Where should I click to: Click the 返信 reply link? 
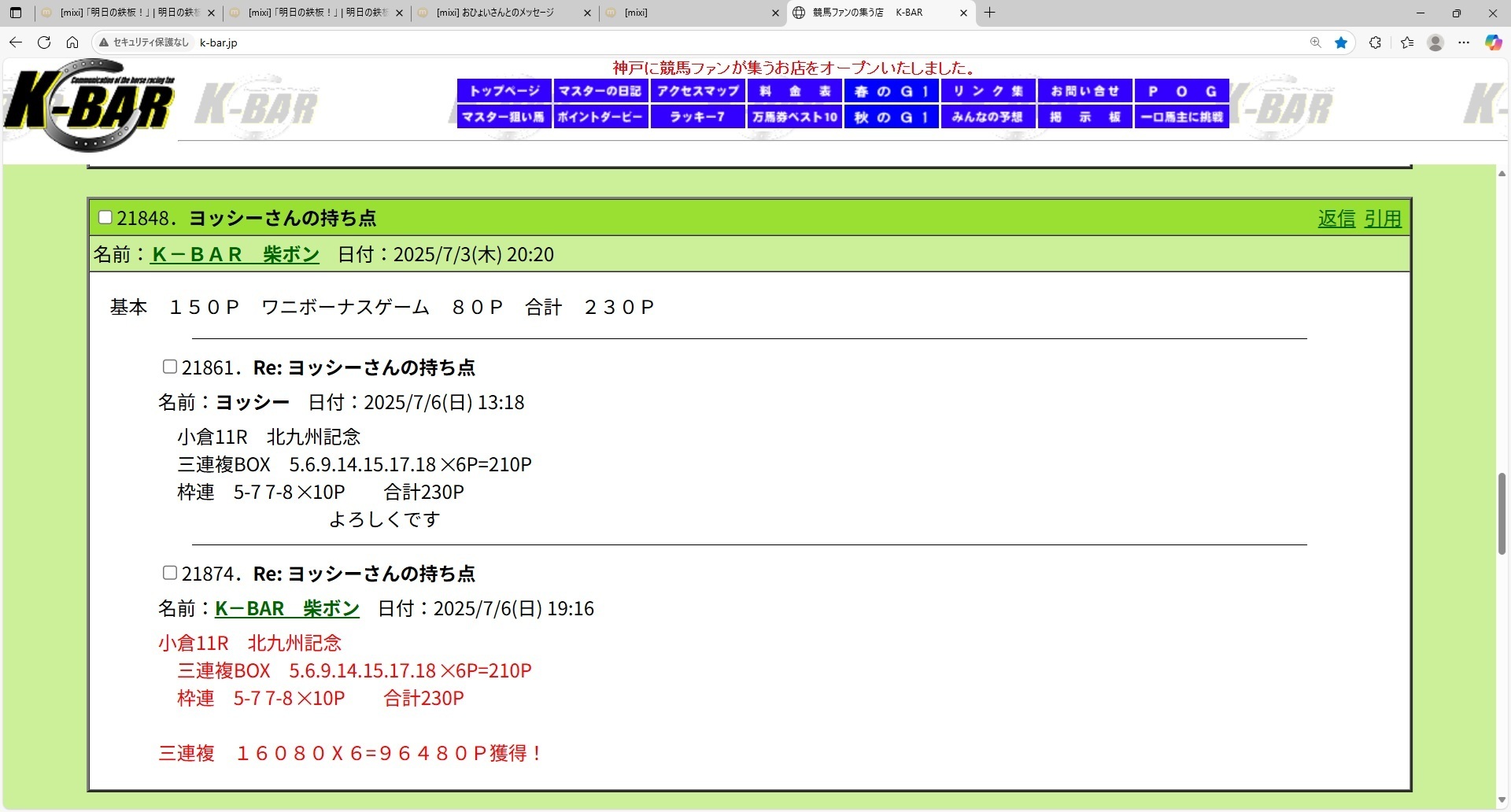[x=1336, y=219]
